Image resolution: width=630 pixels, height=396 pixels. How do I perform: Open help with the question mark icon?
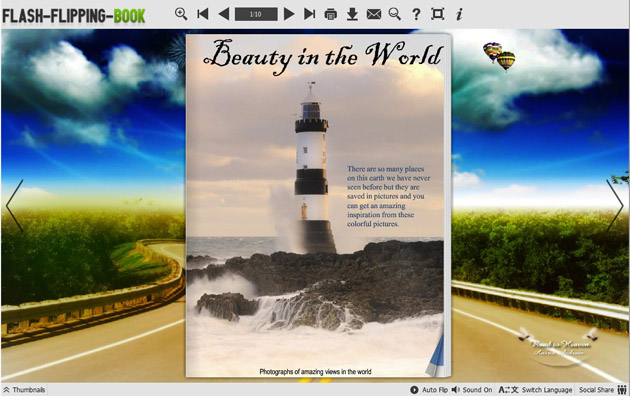pos(416,14)
